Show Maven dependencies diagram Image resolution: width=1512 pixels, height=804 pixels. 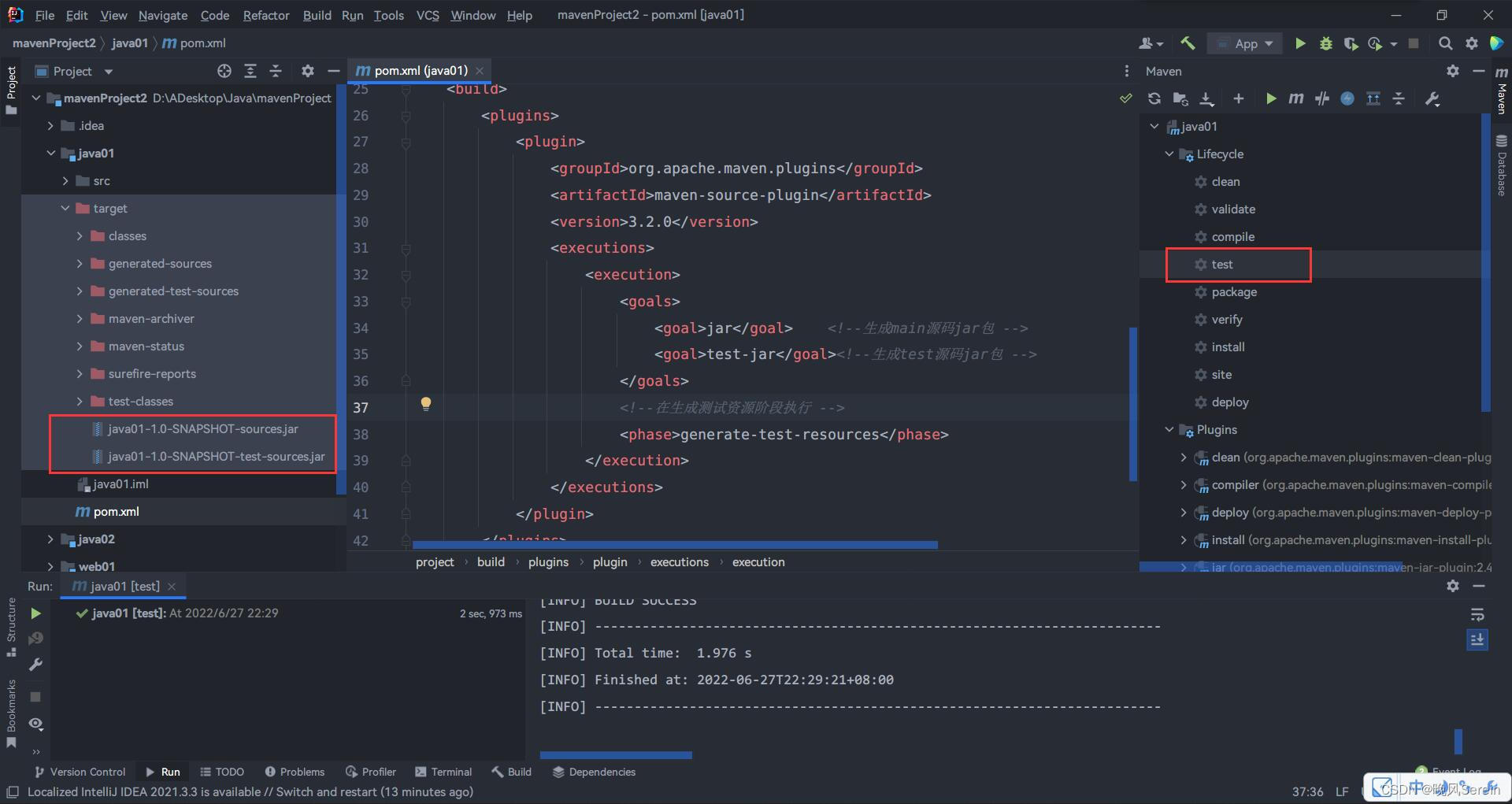coord(1373,98)
